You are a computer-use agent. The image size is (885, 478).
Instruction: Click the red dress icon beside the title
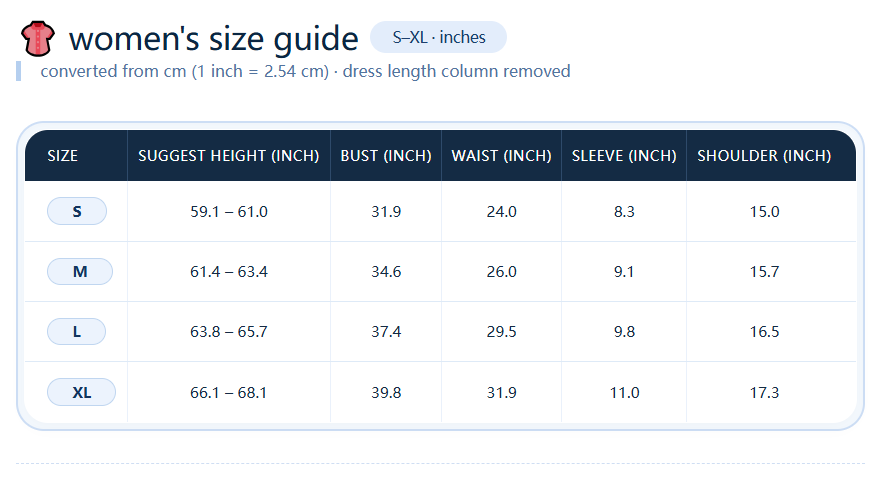tap(38, 39)
